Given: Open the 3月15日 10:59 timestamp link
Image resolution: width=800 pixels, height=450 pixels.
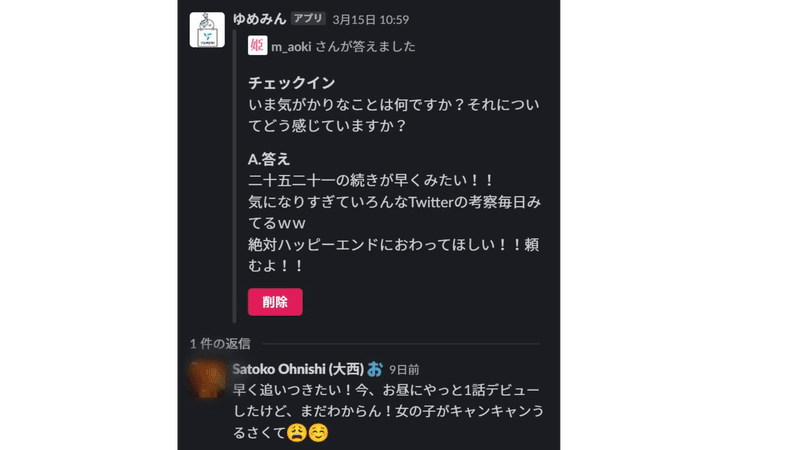Looking at the screenshot, I should pos(370,19).
